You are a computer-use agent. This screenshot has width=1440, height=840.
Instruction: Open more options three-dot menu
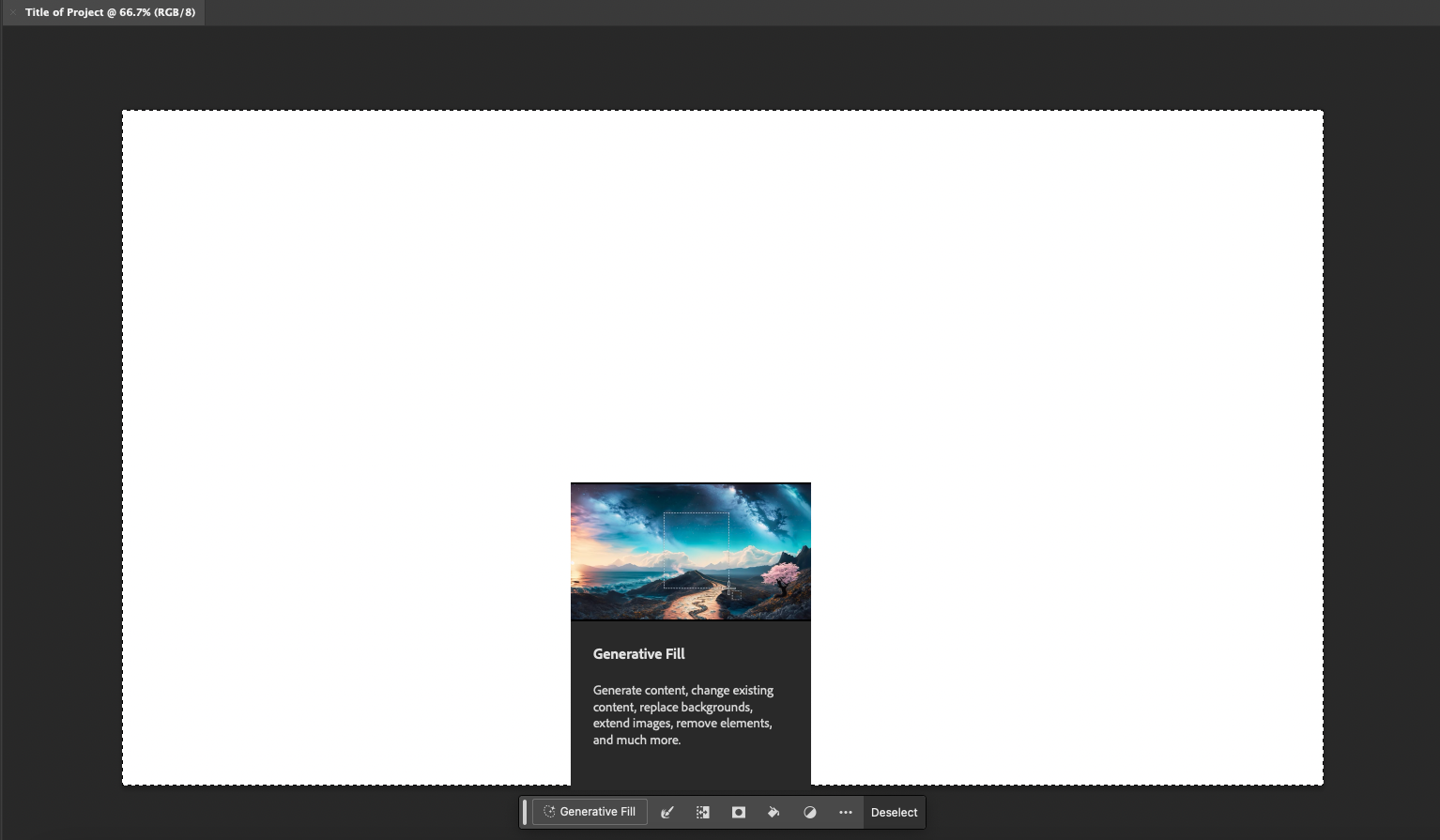pyautogui.click(x=846, y=812)
